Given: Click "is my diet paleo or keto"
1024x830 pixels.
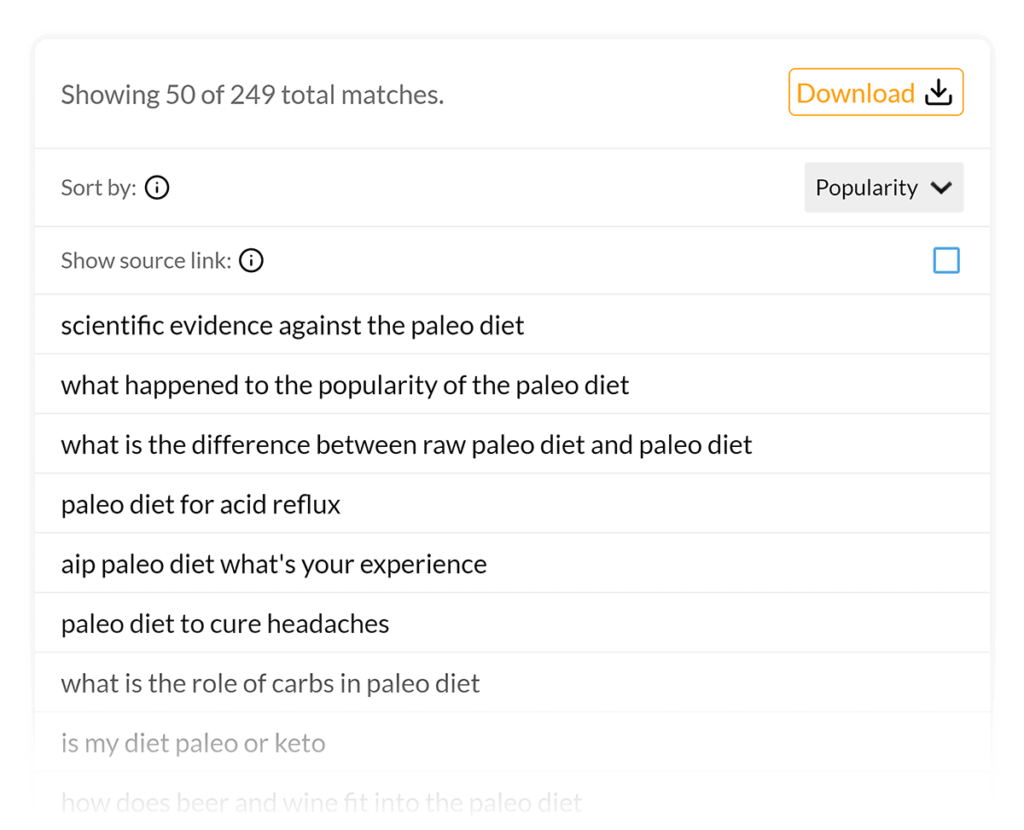Looking at the screenshot, I should tap(193, 744).
